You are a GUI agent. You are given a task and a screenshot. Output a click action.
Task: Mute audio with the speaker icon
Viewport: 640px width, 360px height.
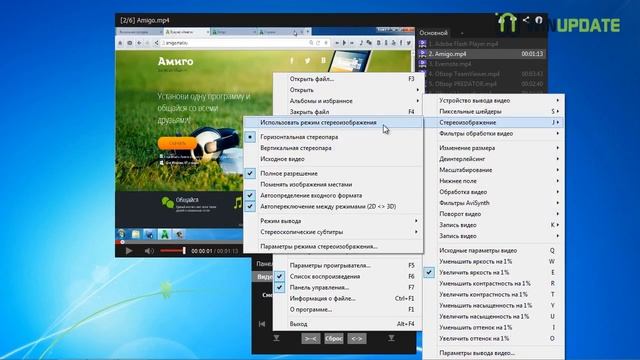(149, 251)
